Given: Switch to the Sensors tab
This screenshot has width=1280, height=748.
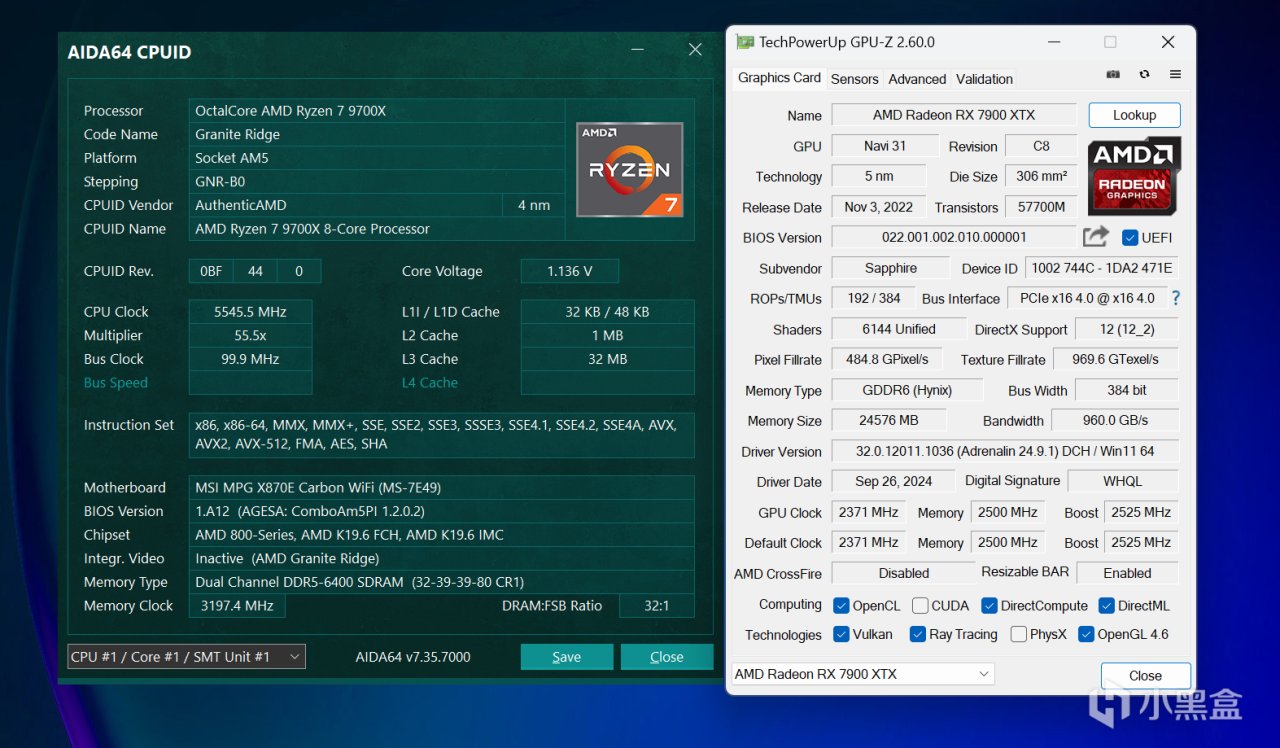Looking at the screenshot, I should 854,79.
